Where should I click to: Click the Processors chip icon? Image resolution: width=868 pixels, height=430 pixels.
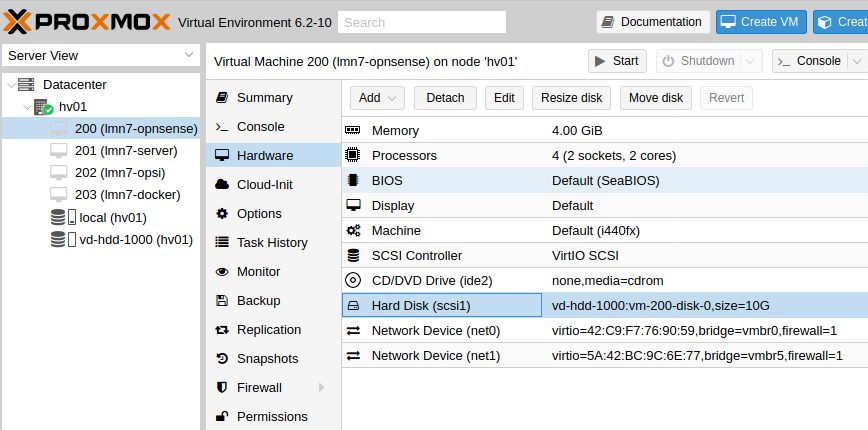[352, 156]
